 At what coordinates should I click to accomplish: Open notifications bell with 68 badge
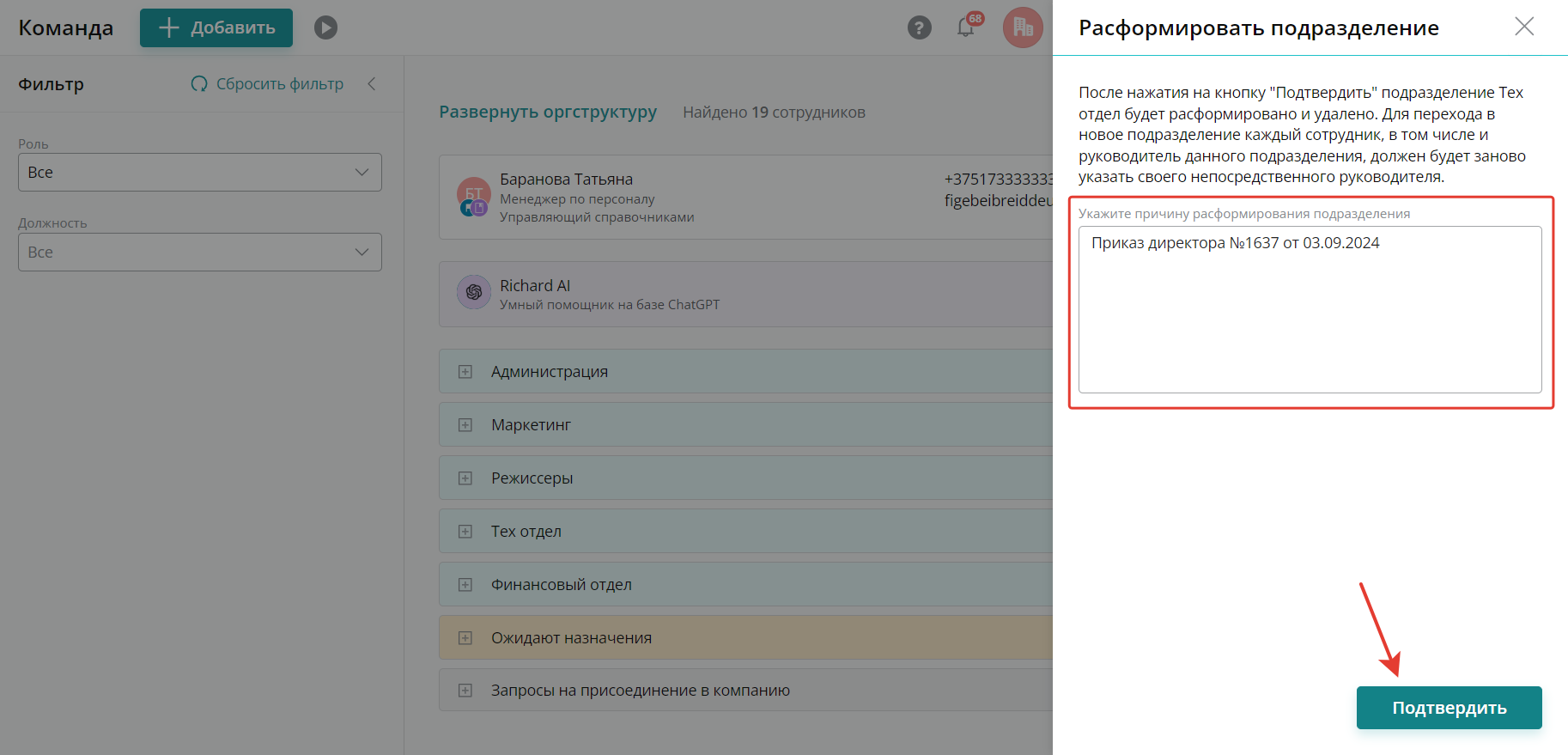click(966, 27)
